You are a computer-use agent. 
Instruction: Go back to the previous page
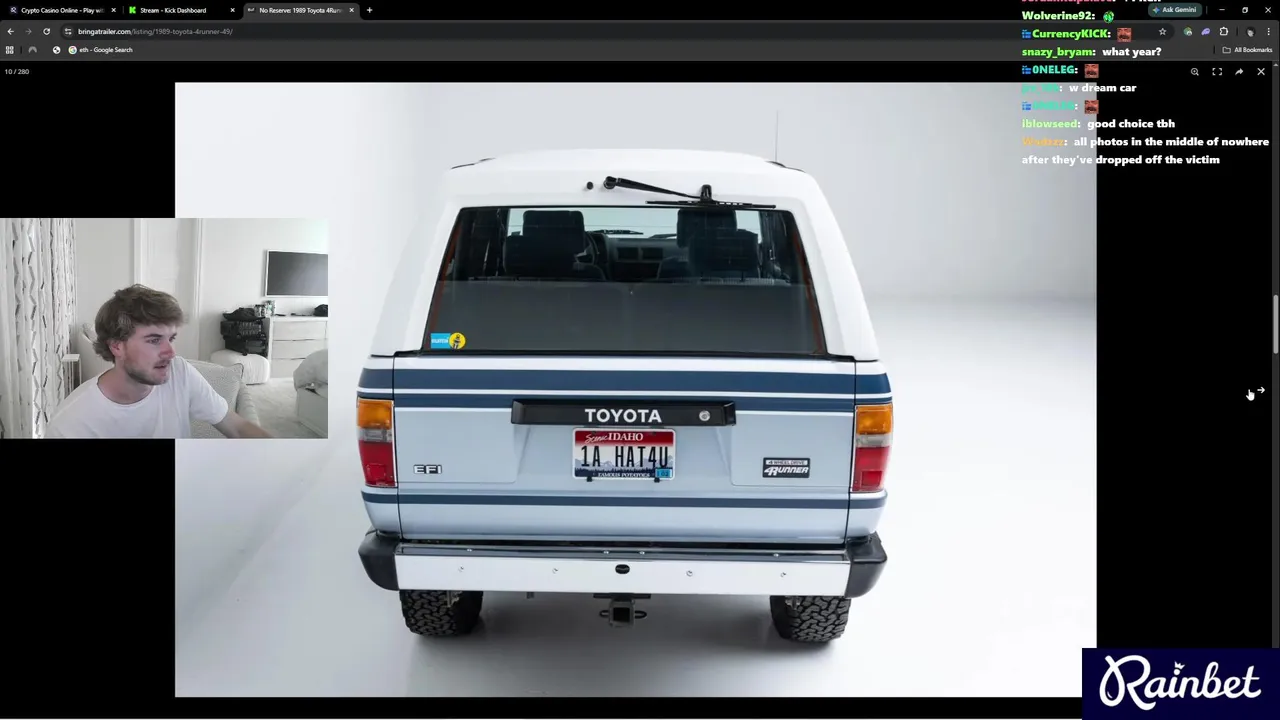[x=10, y=31]
